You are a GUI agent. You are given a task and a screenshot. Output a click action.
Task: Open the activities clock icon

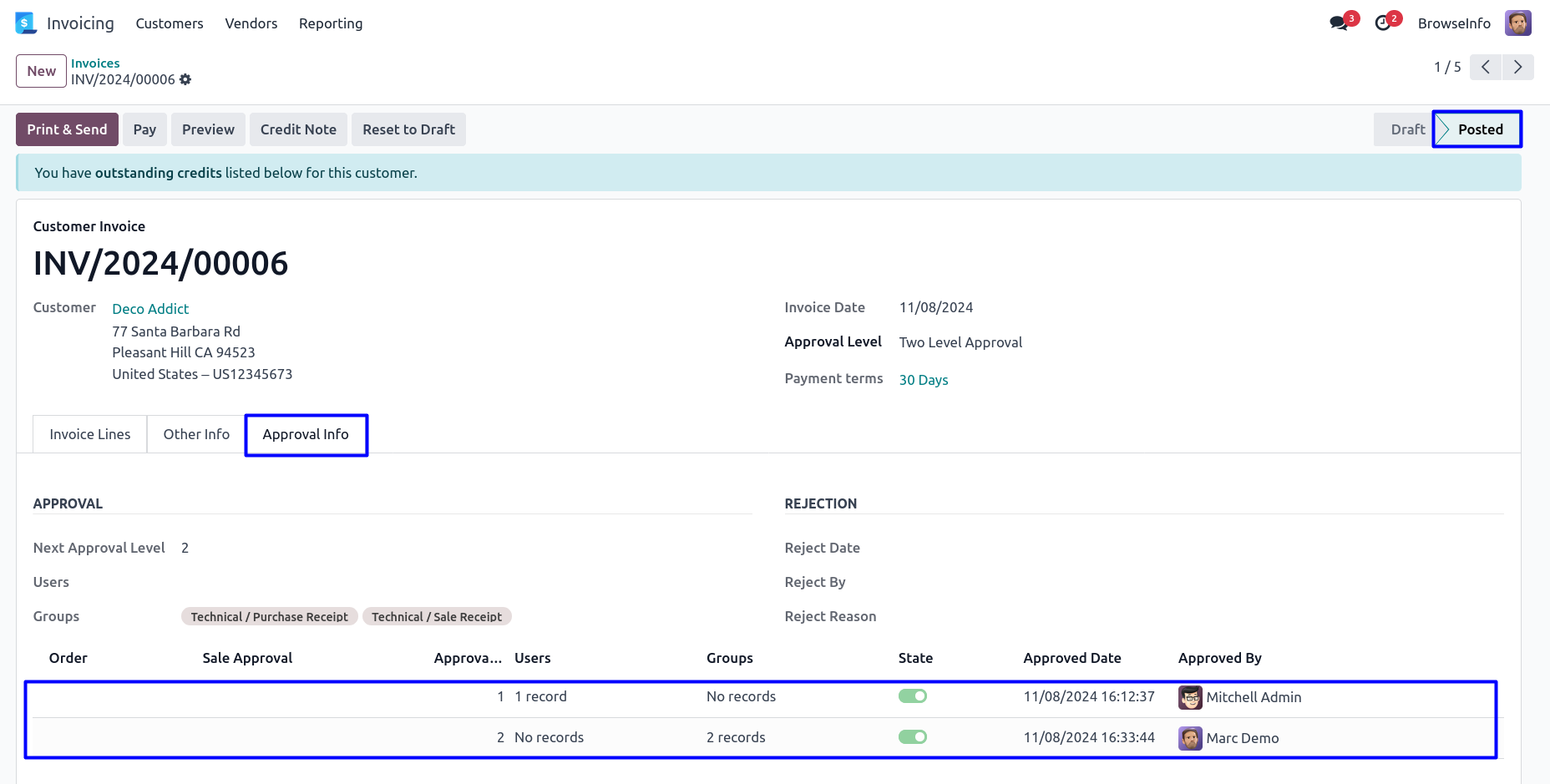1383,23
